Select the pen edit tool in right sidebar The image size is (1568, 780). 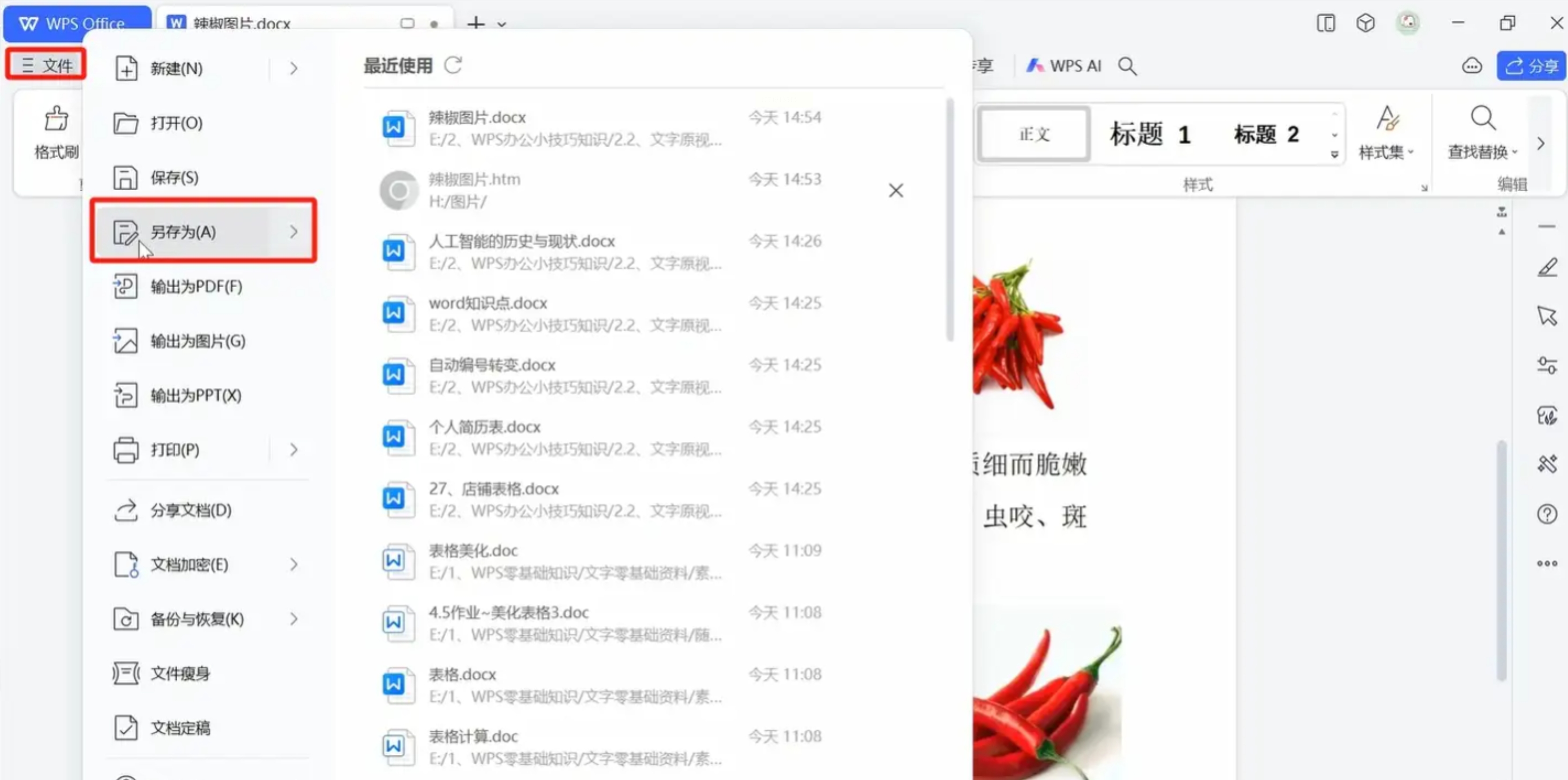pyautogui.click(x=1547, y=267)
